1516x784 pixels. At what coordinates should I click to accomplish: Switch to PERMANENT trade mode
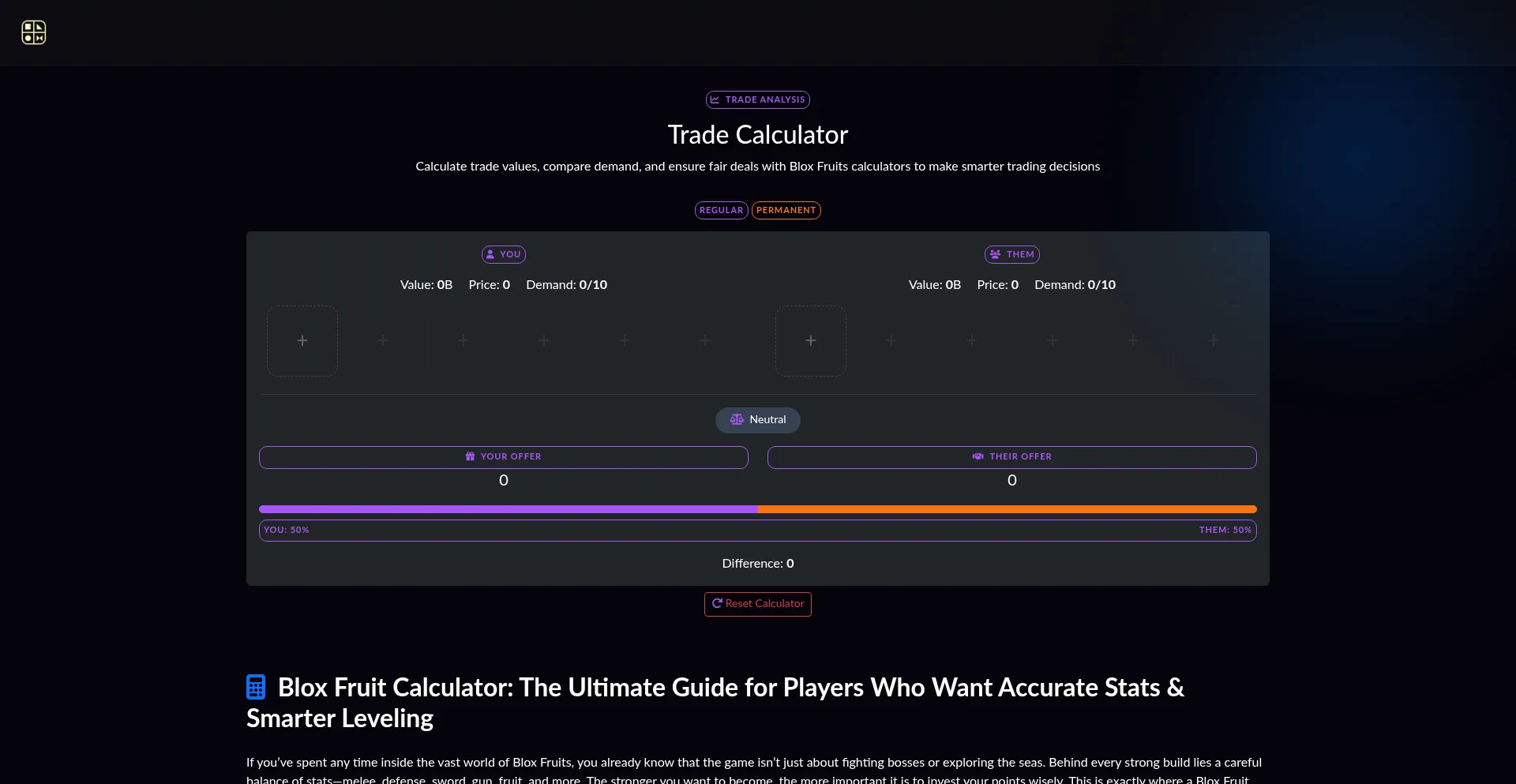[x=786, y=211]
